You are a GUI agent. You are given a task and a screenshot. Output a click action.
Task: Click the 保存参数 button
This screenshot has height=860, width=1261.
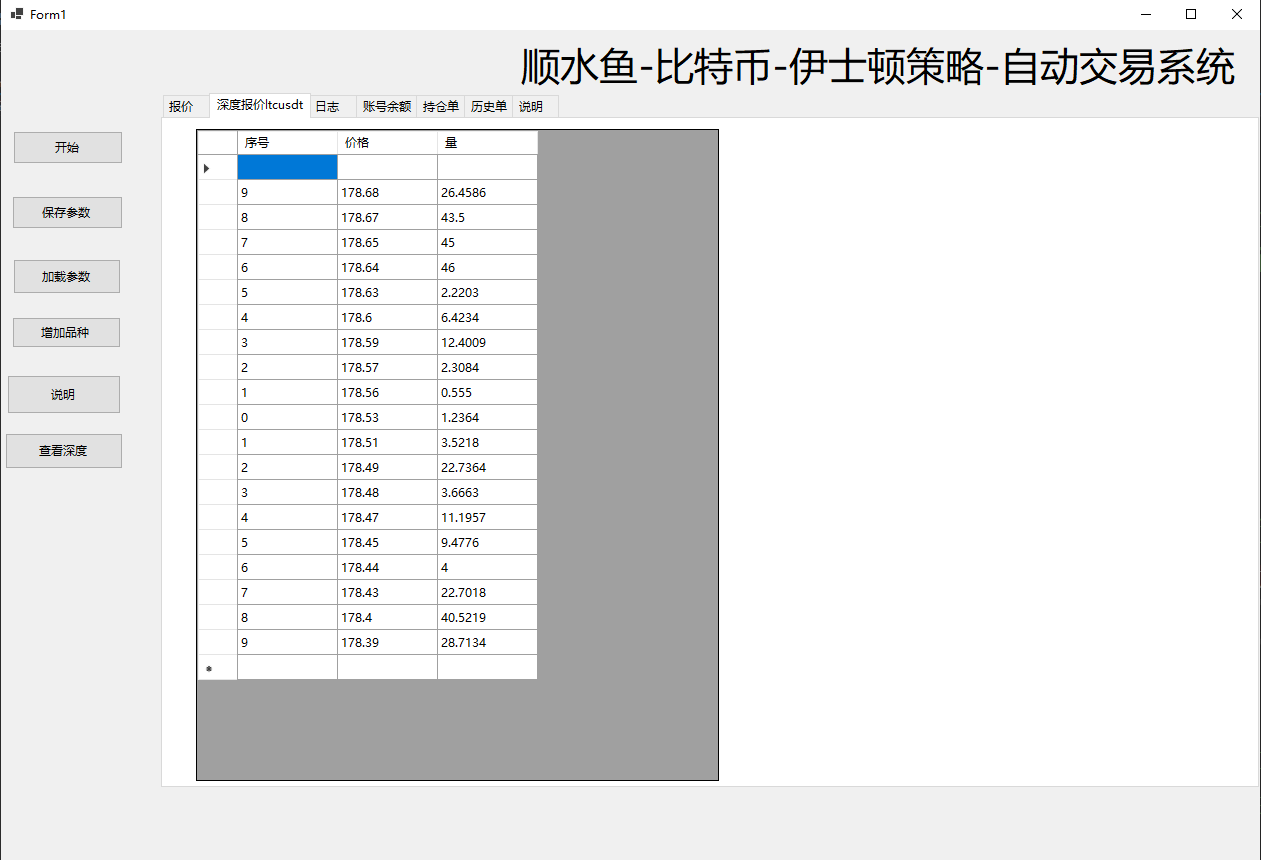(67, 212)
